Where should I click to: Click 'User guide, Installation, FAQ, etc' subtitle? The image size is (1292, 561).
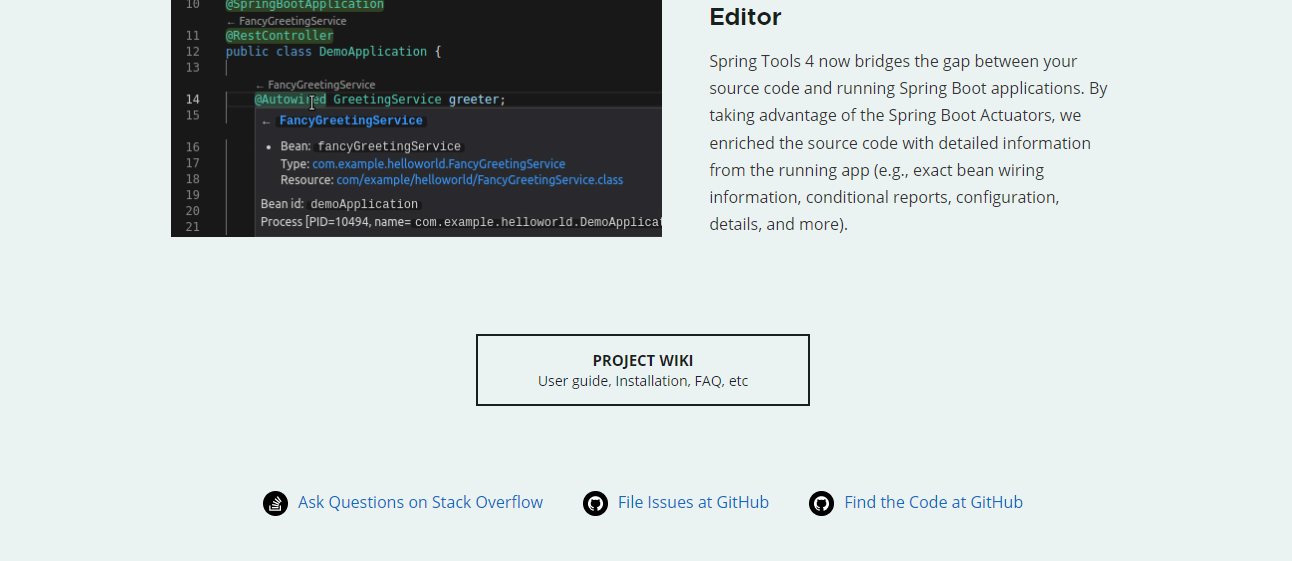[x=643, y=381]
